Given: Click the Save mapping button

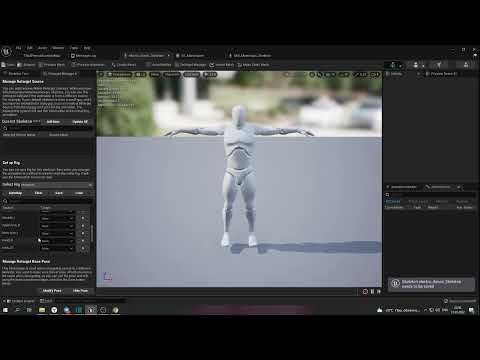Looking at the screenshot, I should click(x=59, y=193).
